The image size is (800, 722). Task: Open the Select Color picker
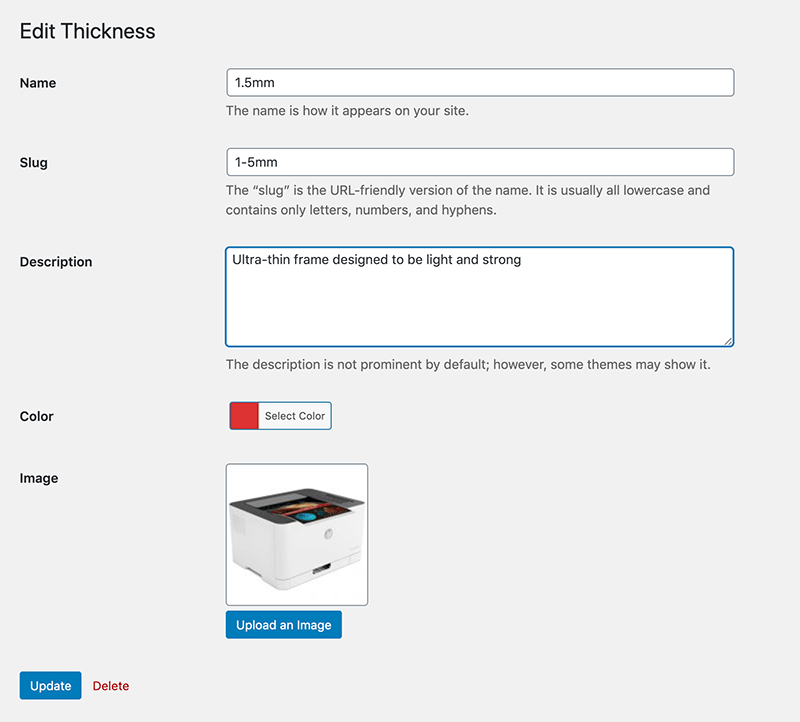[x=295, y=416]
